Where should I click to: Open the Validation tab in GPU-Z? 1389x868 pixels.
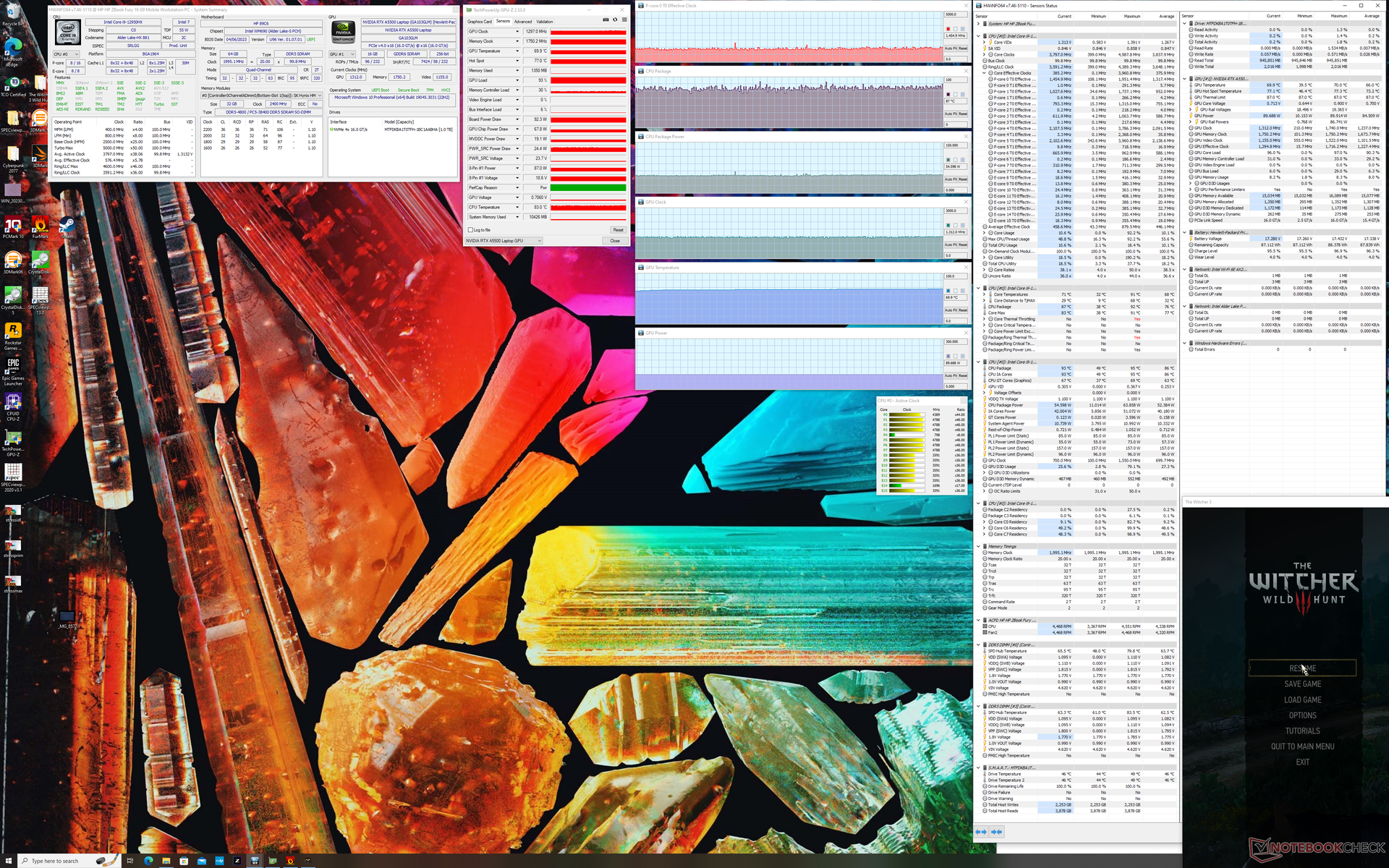click(x=545, y=22)
